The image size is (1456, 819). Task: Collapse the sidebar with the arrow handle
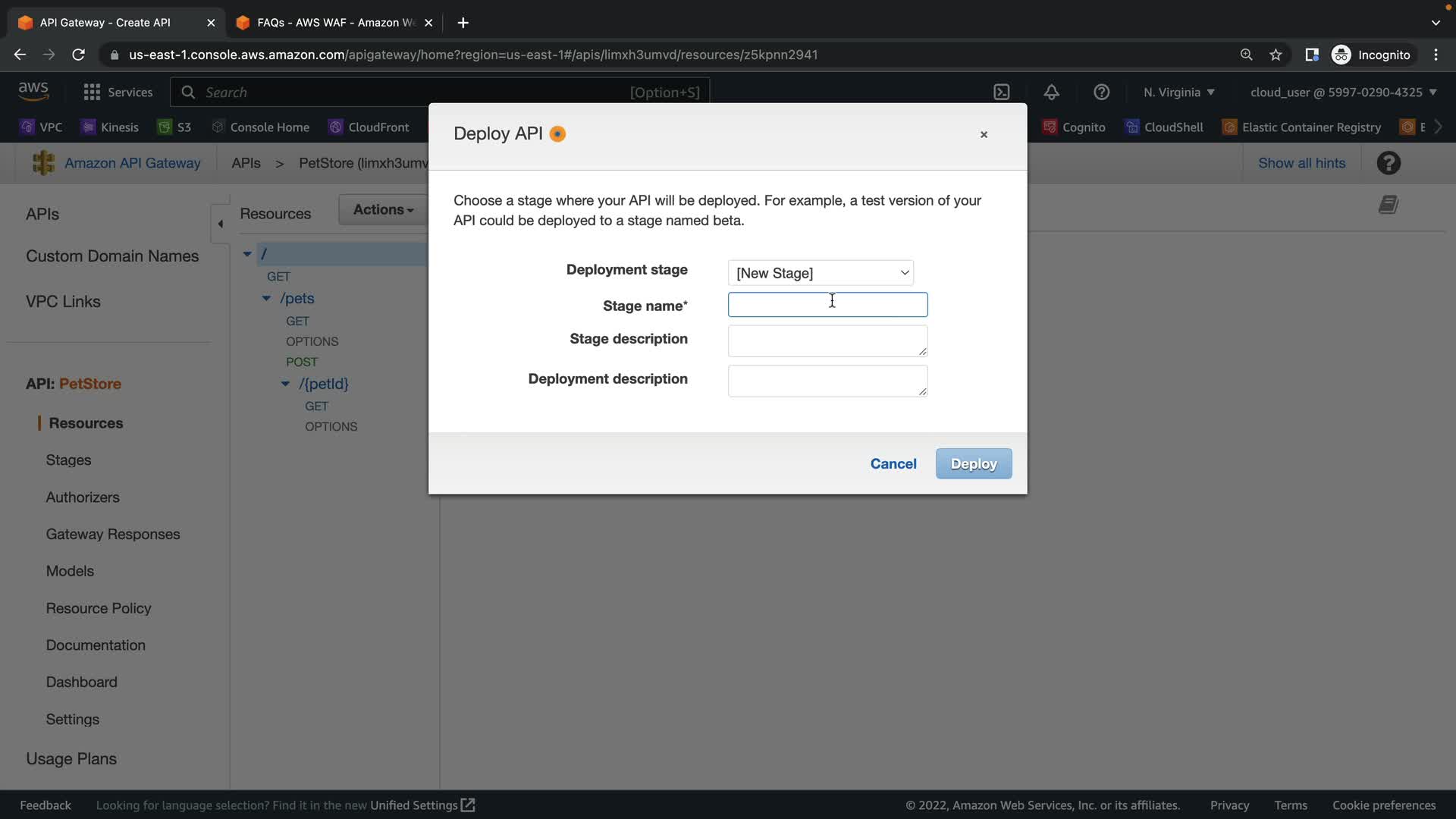[220, 224]
